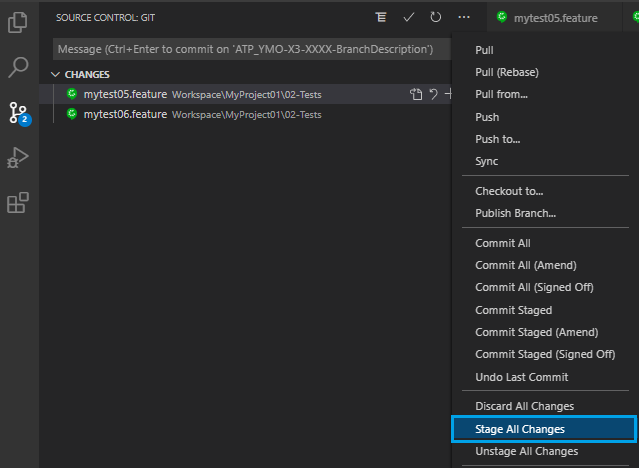Click the Source Control icon with badge

18,112
